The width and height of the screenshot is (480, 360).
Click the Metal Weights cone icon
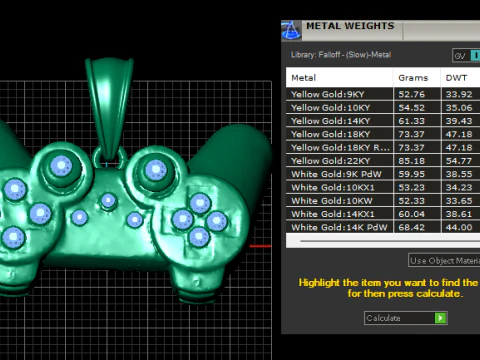coord(291,30)
